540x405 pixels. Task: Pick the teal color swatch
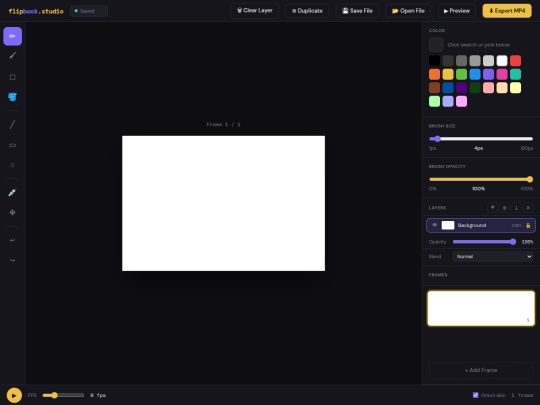pos(516,74)
